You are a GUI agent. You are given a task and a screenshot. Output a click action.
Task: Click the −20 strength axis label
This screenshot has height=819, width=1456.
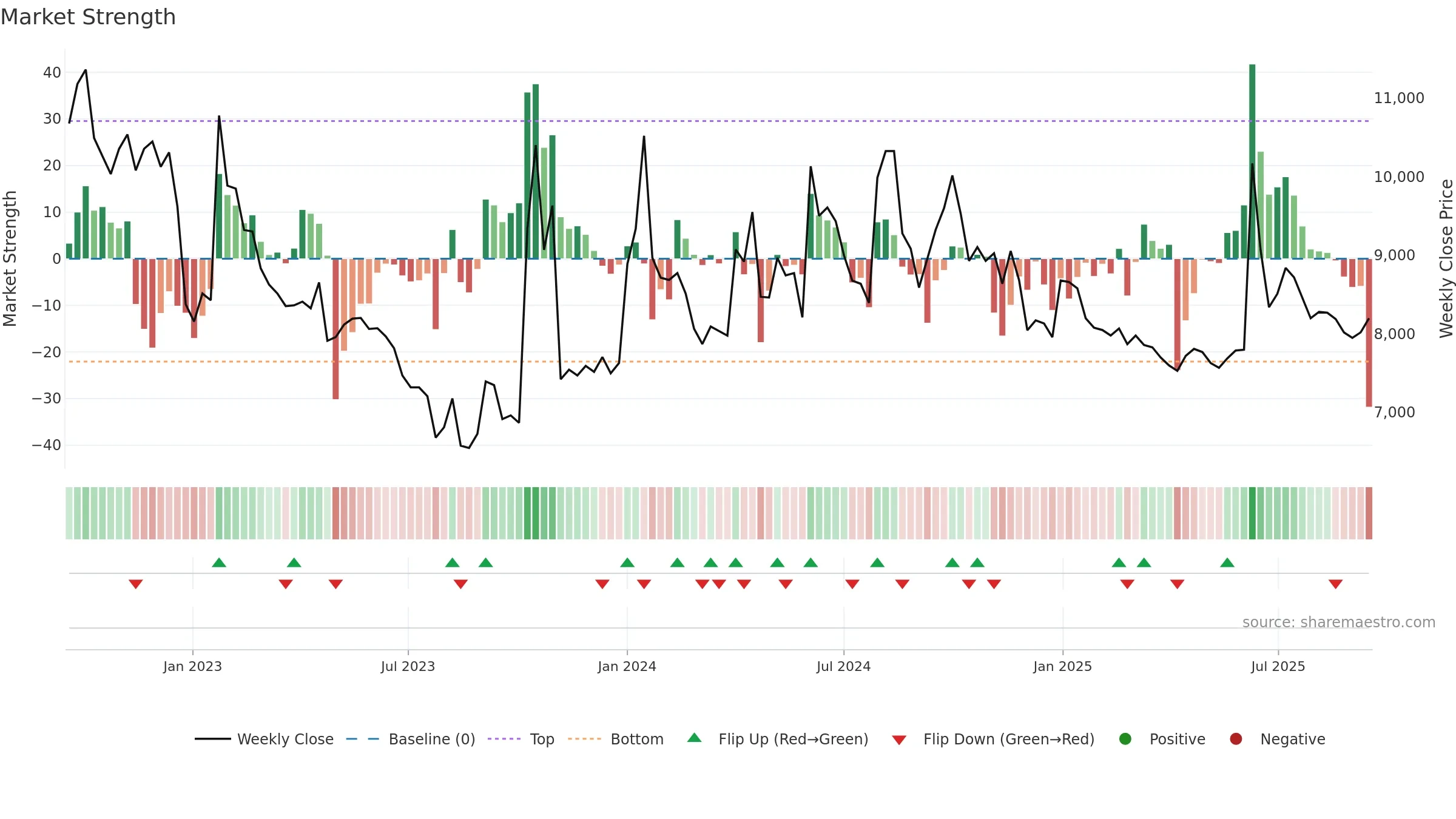47,352
